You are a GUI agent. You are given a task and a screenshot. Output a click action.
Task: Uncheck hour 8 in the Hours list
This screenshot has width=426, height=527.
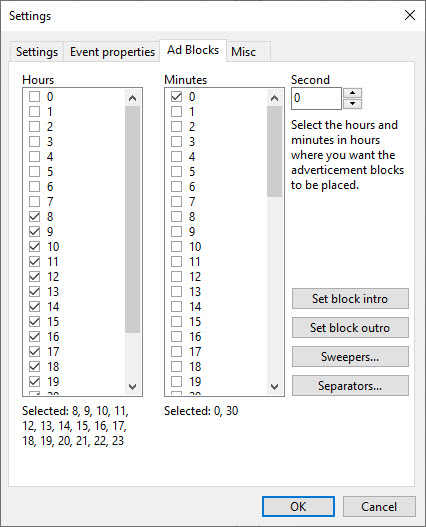click(x=34, y=217)
